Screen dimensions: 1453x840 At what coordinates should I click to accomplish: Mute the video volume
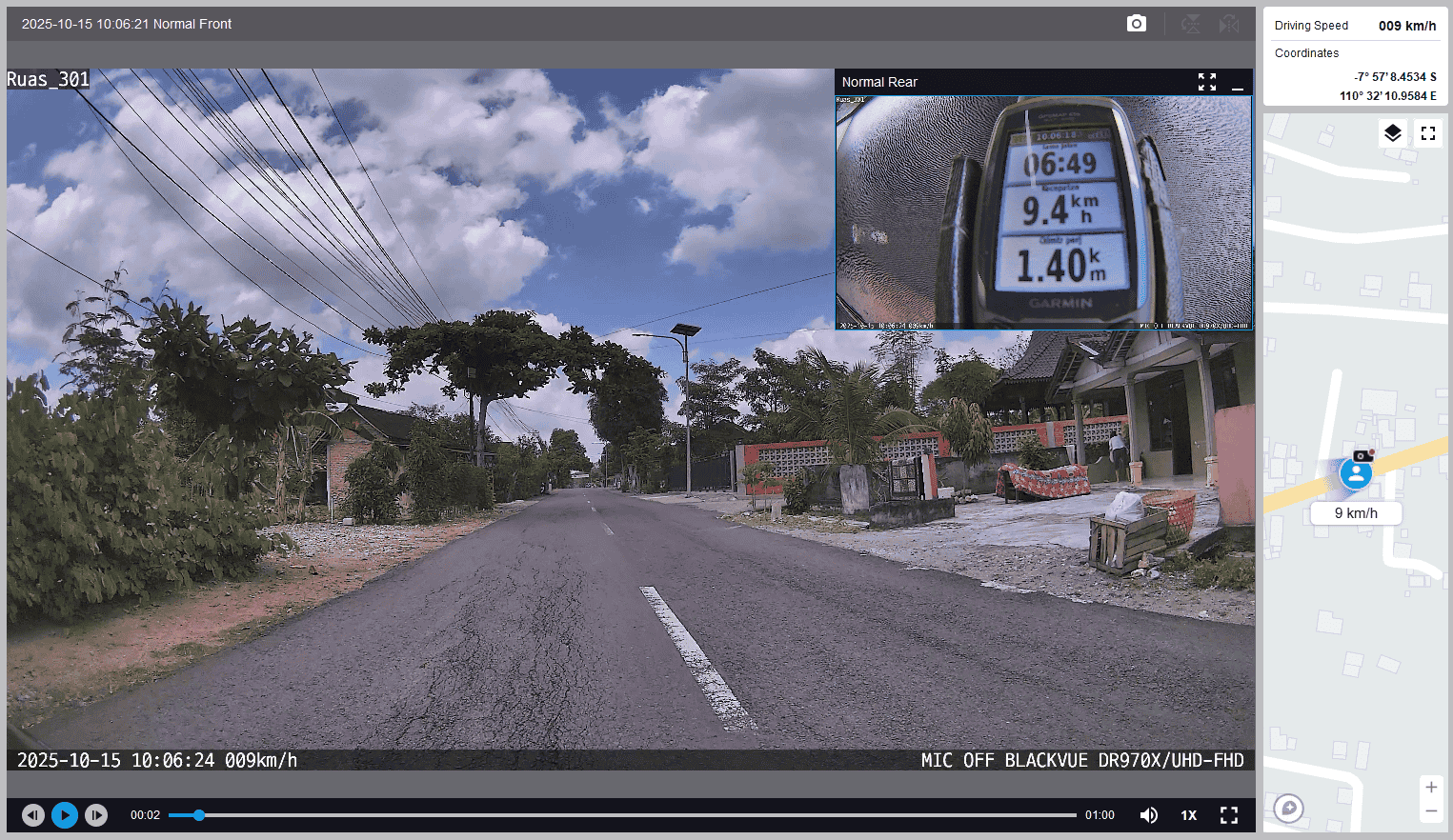(x=1149, y=815)
